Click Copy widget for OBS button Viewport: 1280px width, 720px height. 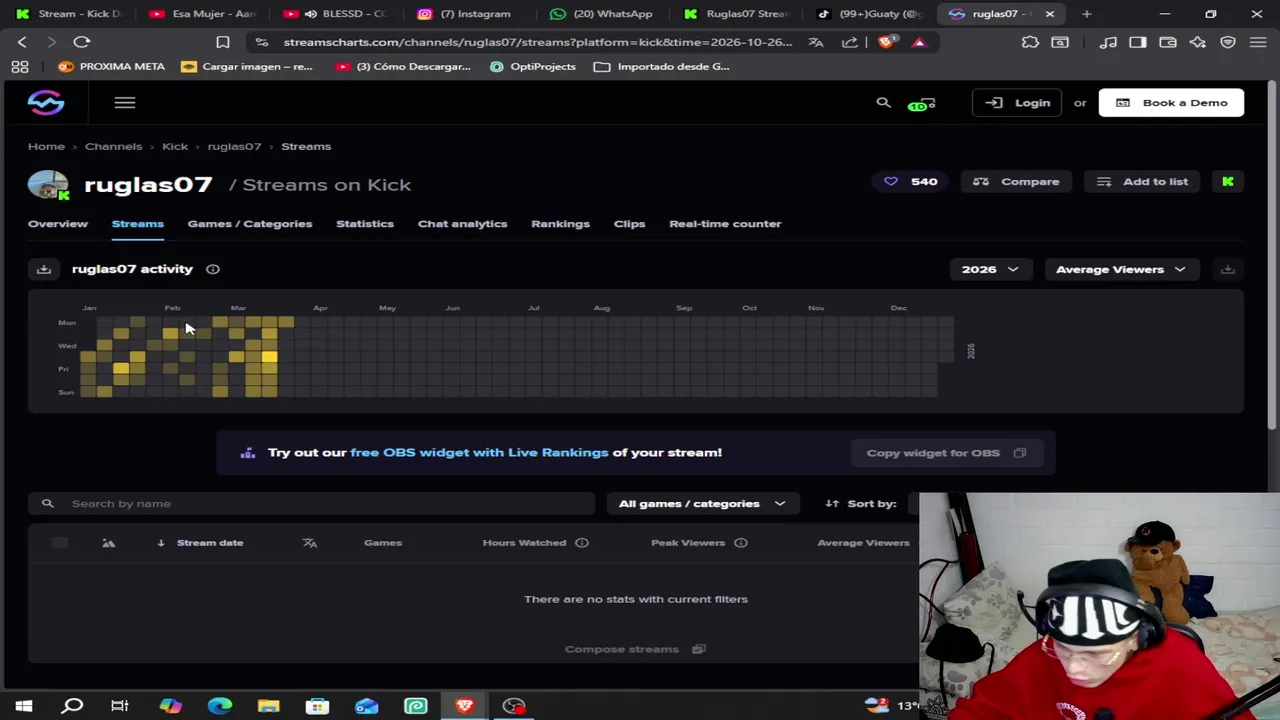click(x=946, y=453)
